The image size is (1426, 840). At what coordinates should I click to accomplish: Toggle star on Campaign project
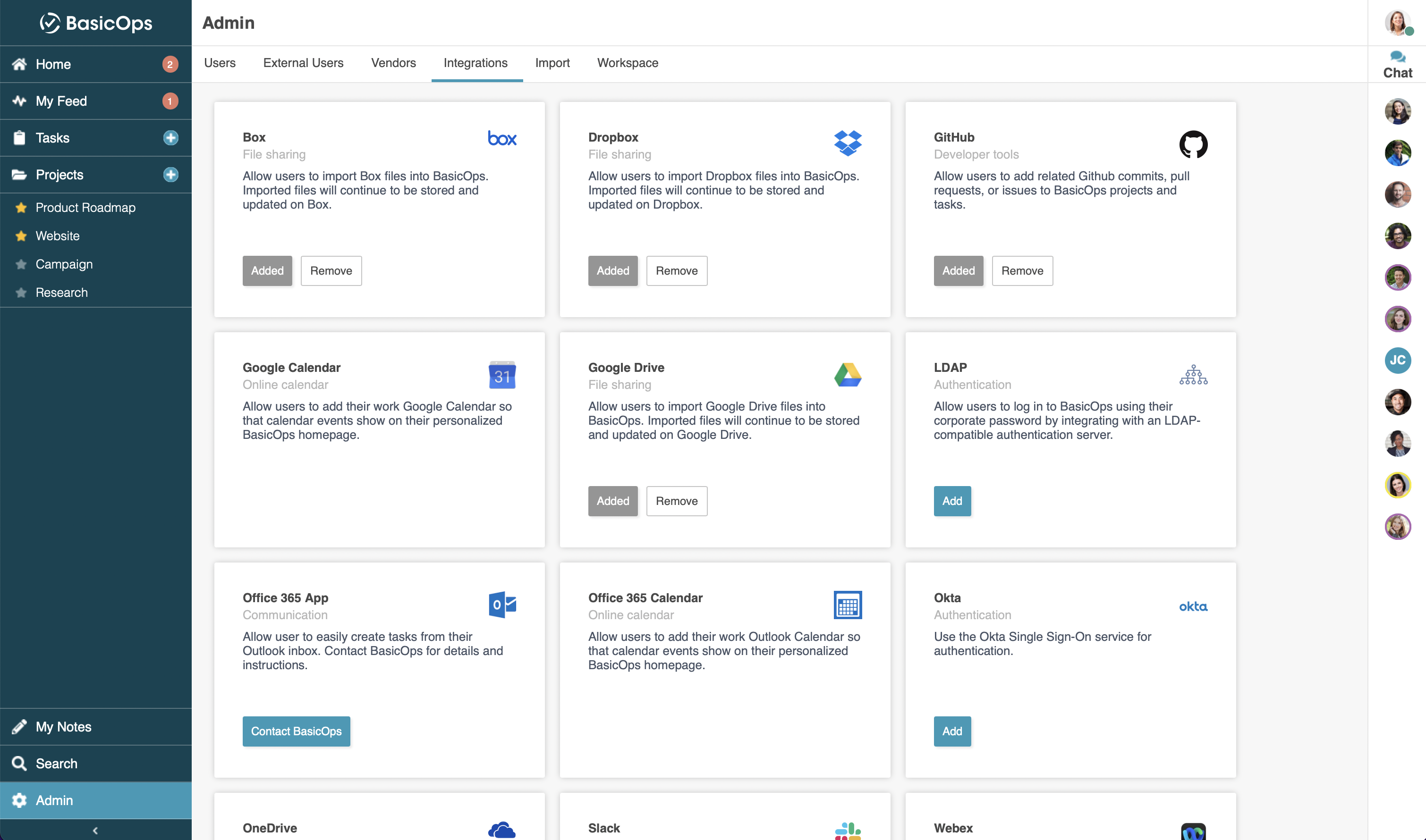tap(21, 264)
